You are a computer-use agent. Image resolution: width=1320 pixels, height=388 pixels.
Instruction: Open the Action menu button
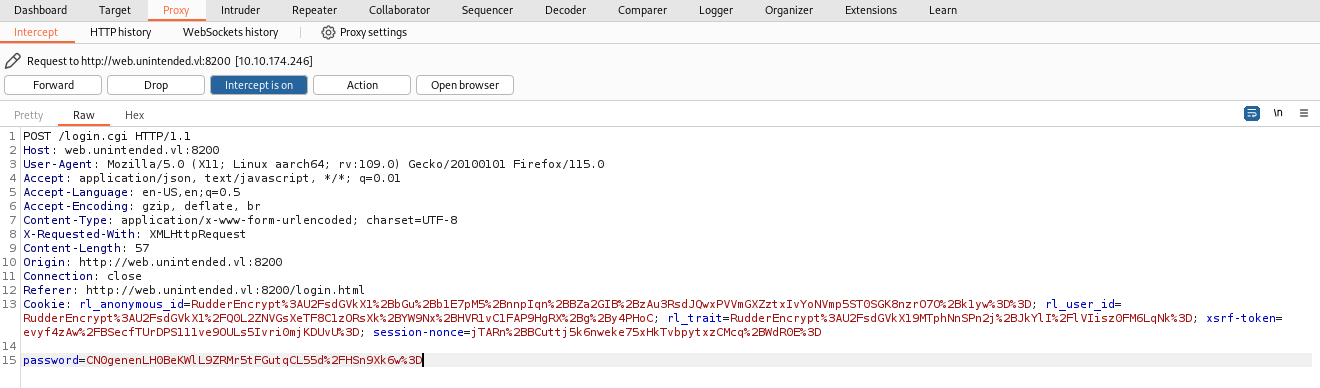[x=362, y=85]
